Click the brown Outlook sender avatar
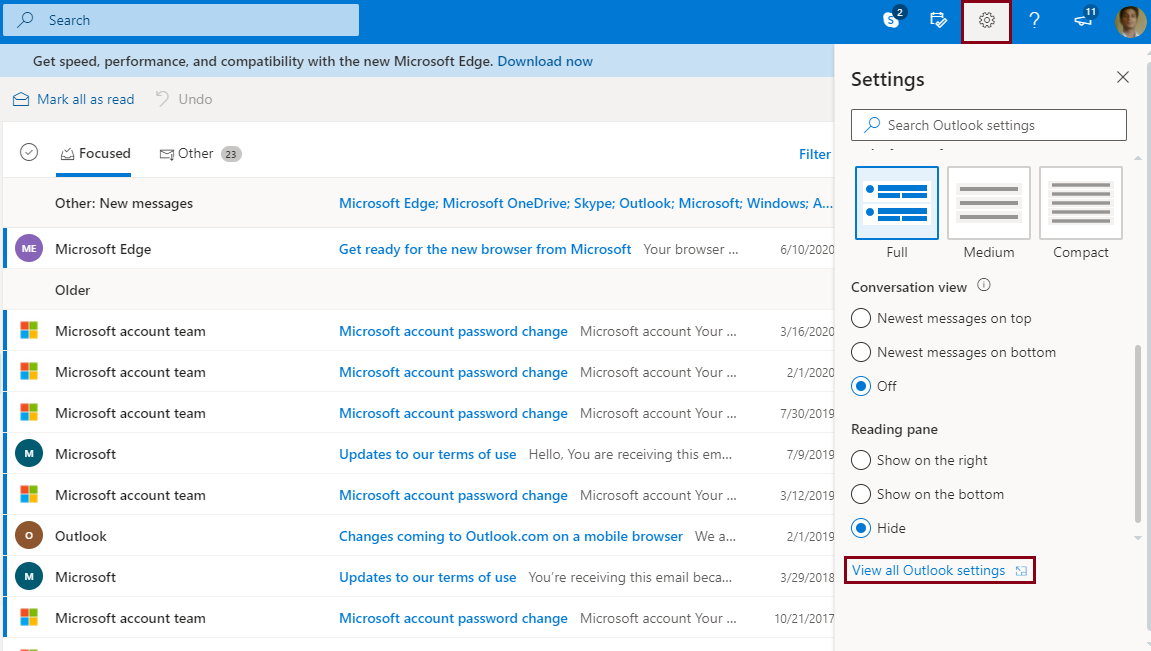 (x=29, y=536)
